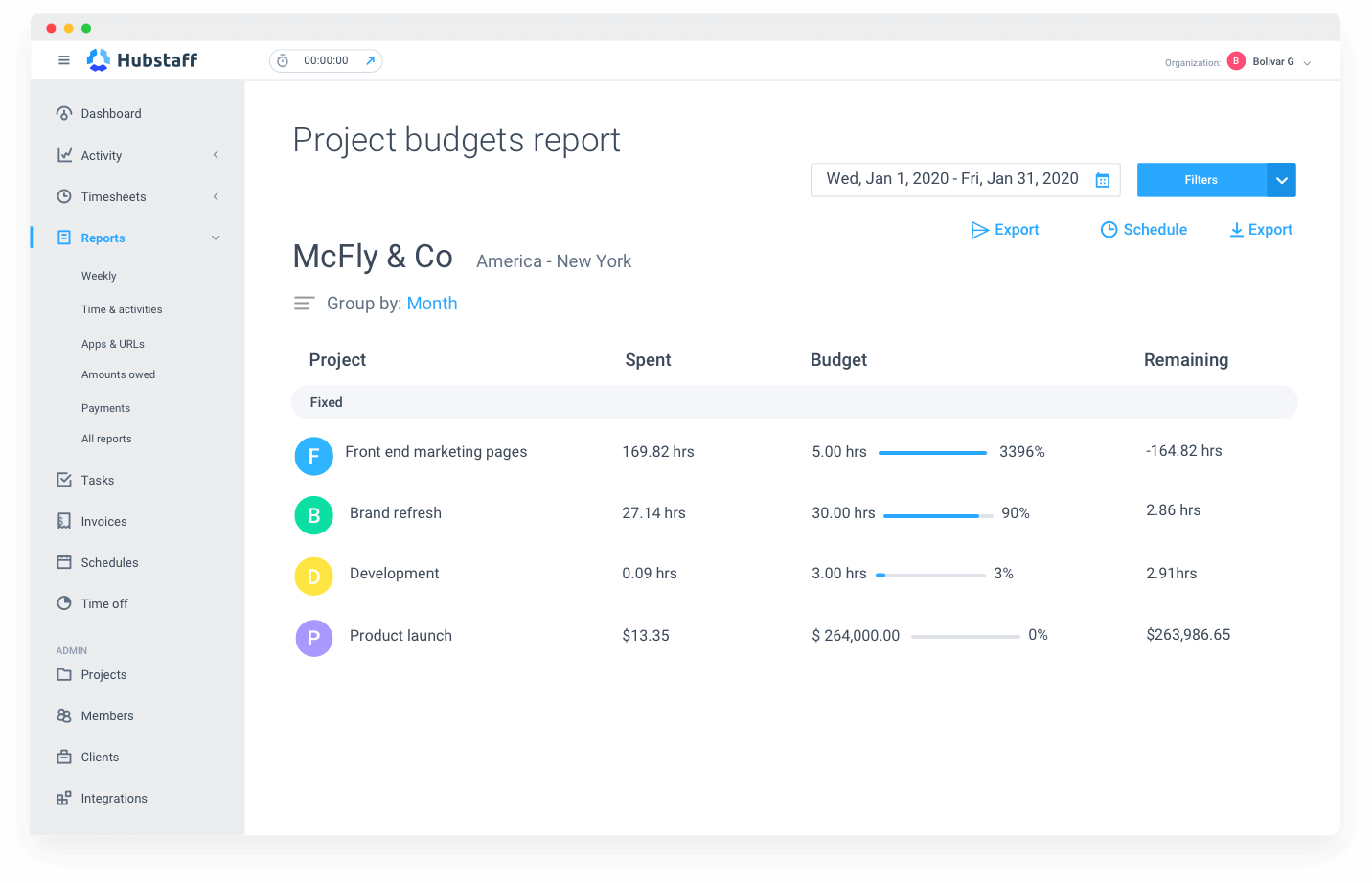Click the Hubstaff logo
1372x883 pixels.
(142, 60)
